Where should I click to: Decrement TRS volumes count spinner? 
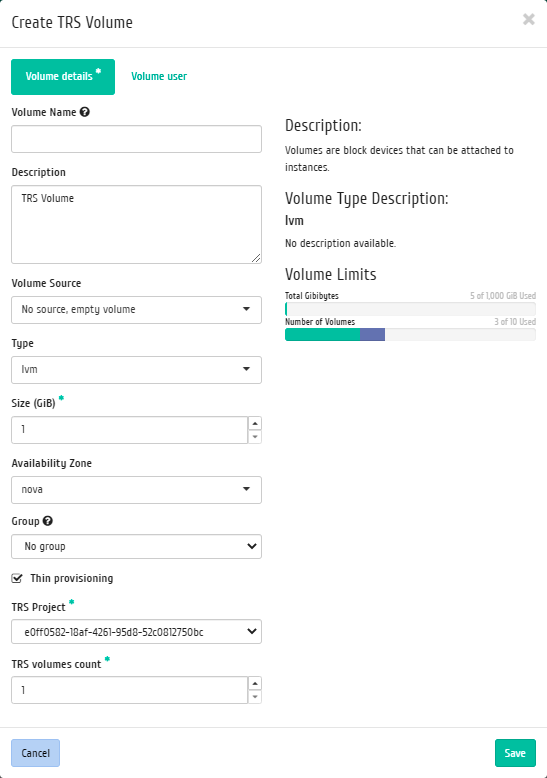click(x=255, y=697)
